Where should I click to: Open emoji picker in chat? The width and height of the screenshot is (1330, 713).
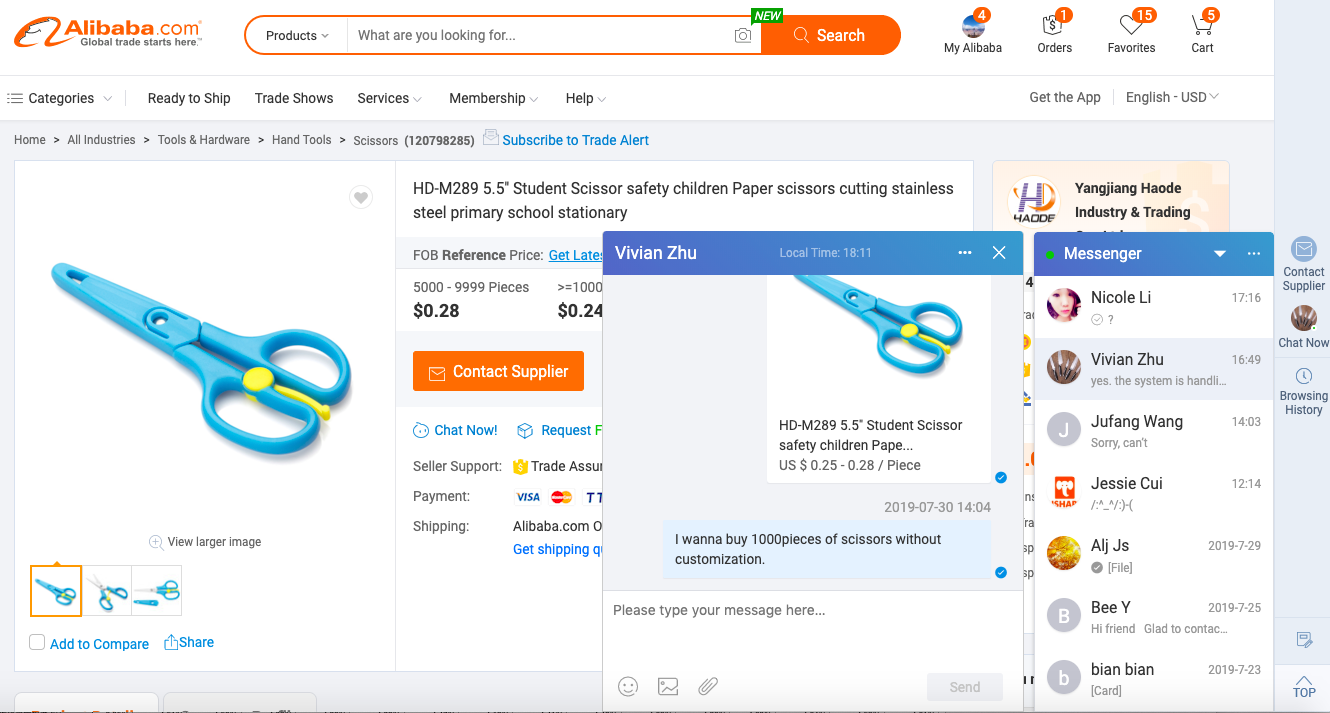[x=628, y=686]
